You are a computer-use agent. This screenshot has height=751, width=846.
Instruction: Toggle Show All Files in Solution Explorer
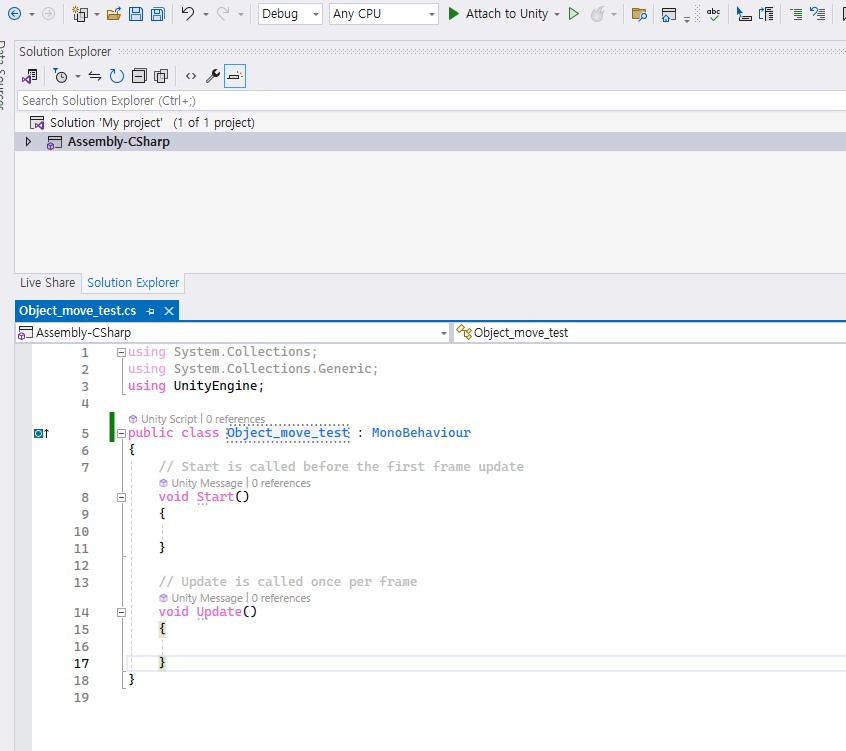[x=160, y=76]
